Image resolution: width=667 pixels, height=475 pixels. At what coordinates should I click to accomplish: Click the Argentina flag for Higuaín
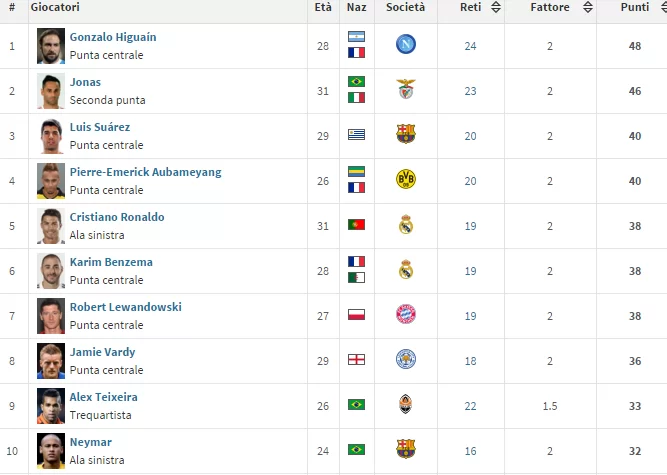[356, 37]
